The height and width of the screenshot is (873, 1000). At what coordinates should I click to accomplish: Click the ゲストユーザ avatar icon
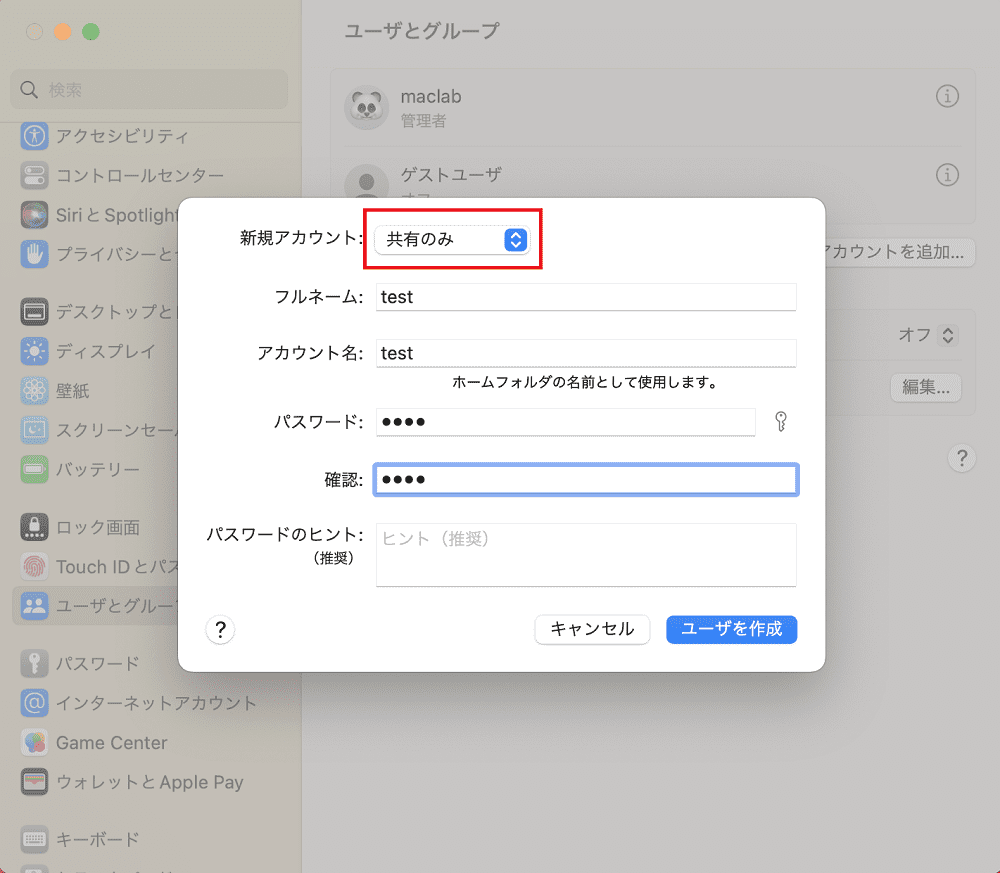[x=367, y=182]
